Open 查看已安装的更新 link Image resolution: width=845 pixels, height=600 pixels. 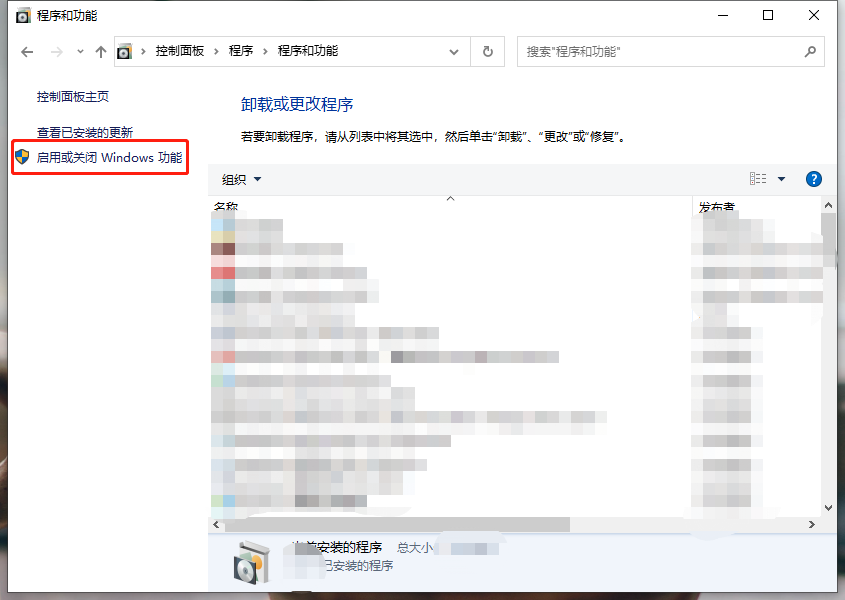pyautogui.click(x=85, y=132)
